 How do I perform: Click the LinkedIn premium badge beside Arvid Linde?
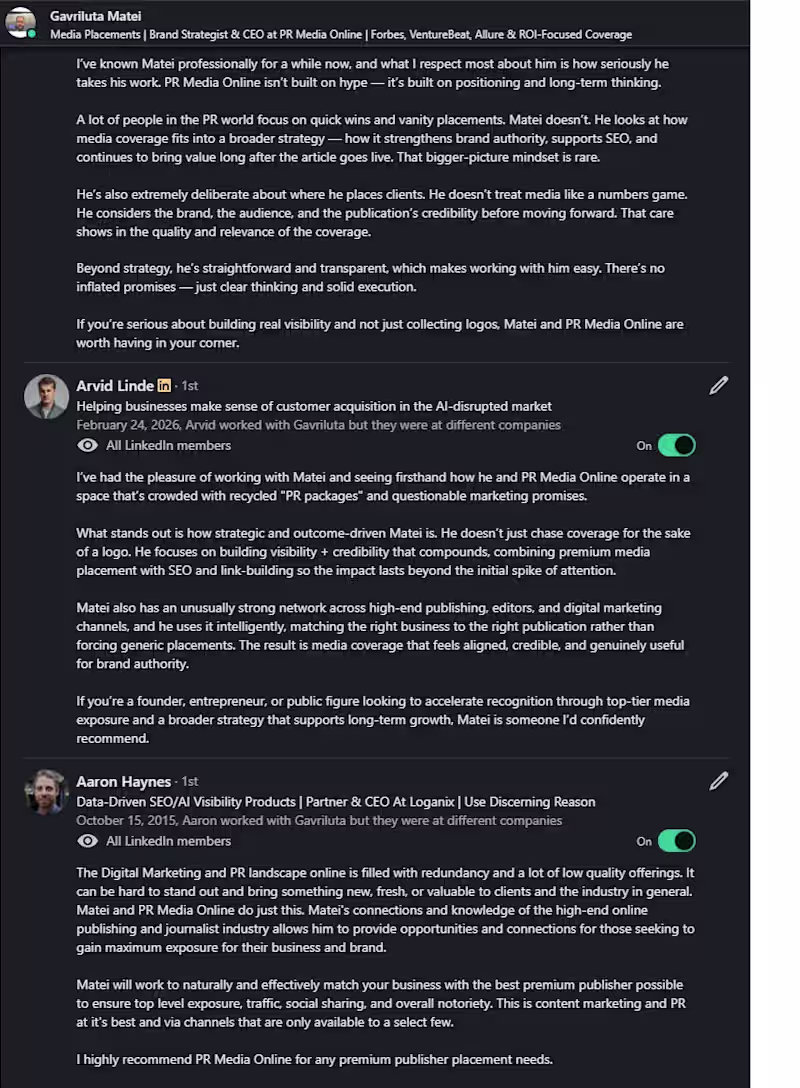point(164,385)
